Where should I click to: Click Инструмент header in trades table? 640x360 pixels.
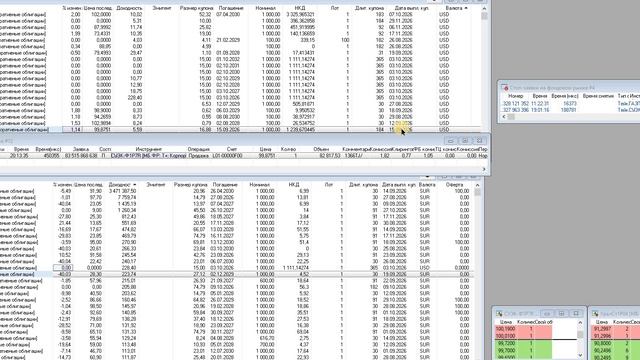coord(149,149)
